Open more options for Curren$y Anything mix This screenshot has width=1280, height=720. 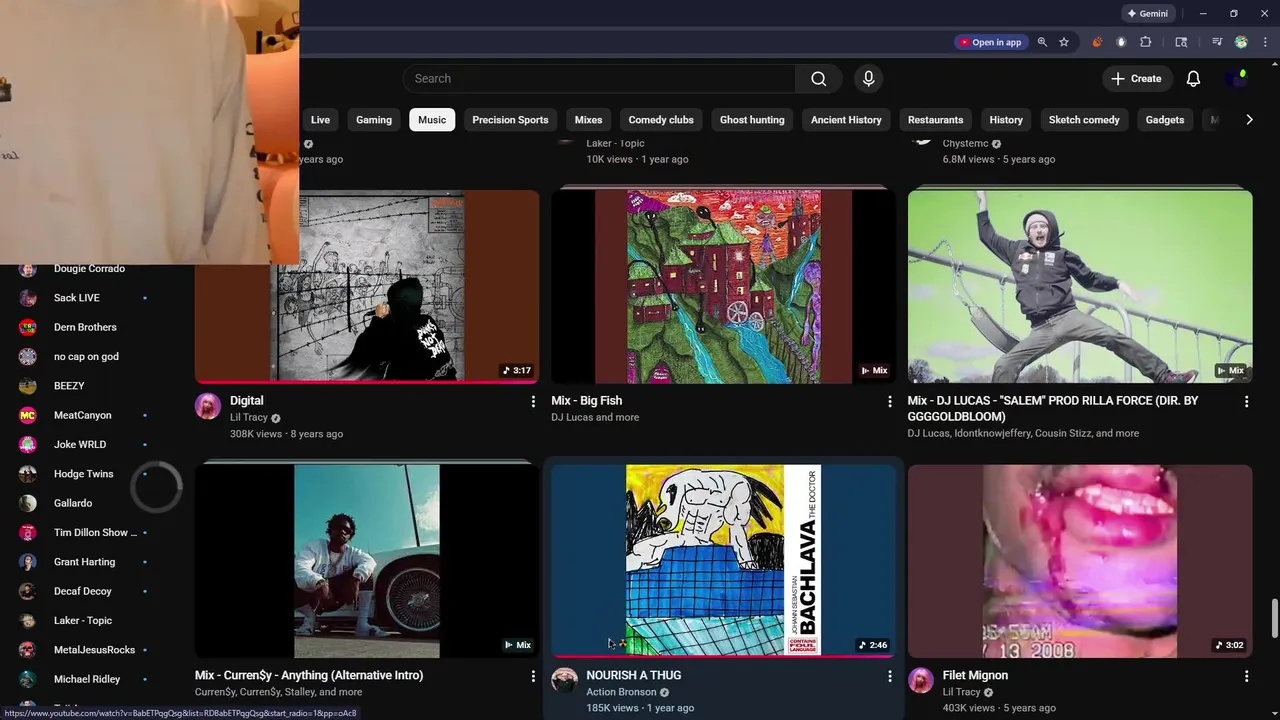click(533, 676)
